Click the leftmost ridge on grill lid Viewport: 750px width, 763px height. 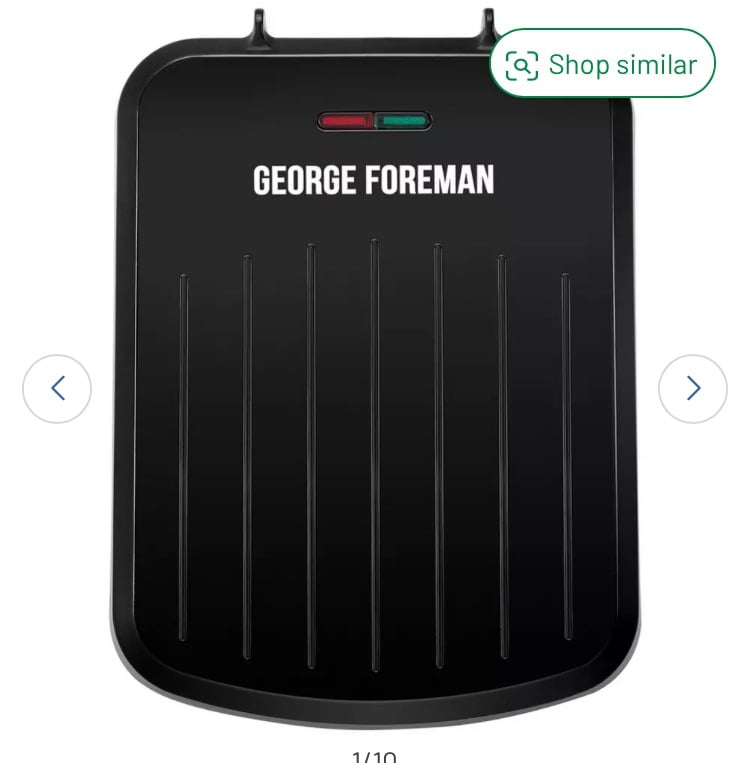pos(183,457)
